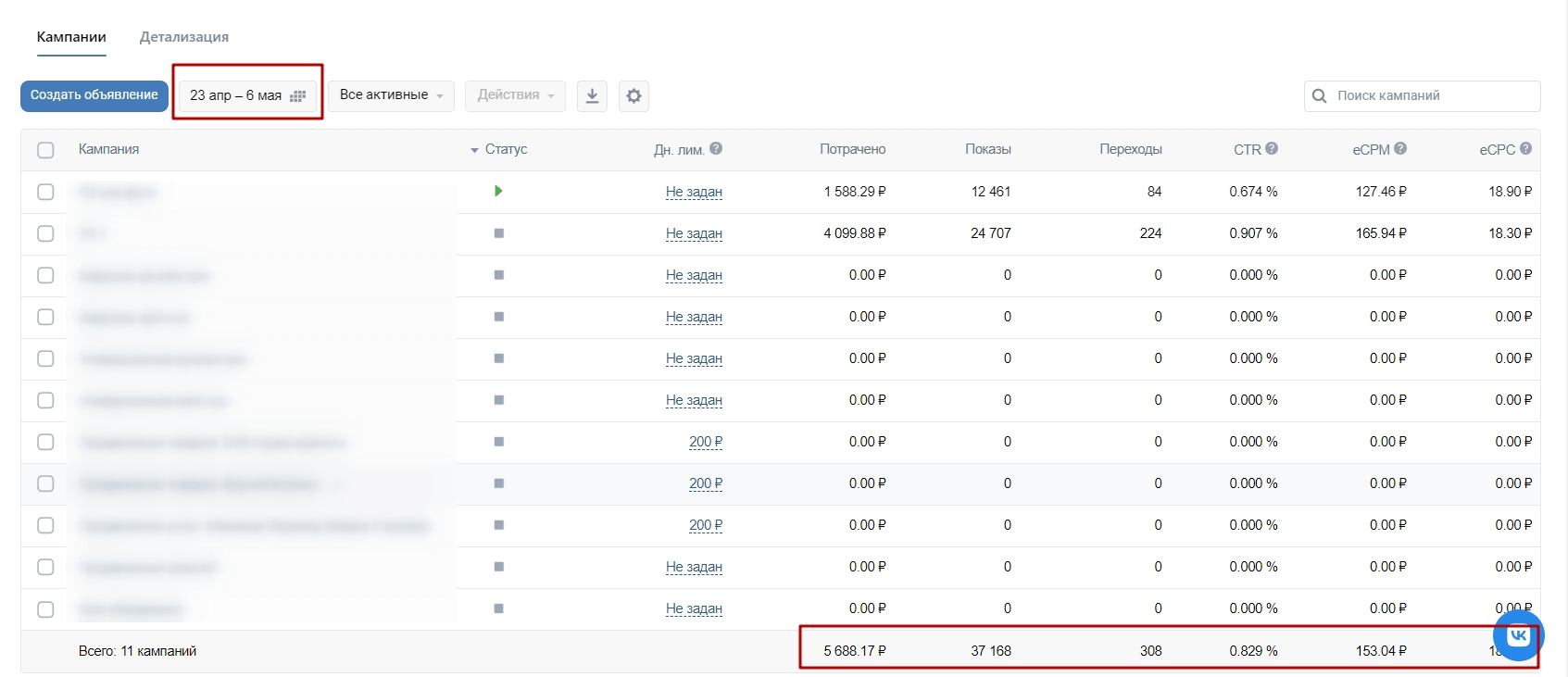Click stopped status icon in second campaign row
1568x677 pixels.
(x=498, y=233)
